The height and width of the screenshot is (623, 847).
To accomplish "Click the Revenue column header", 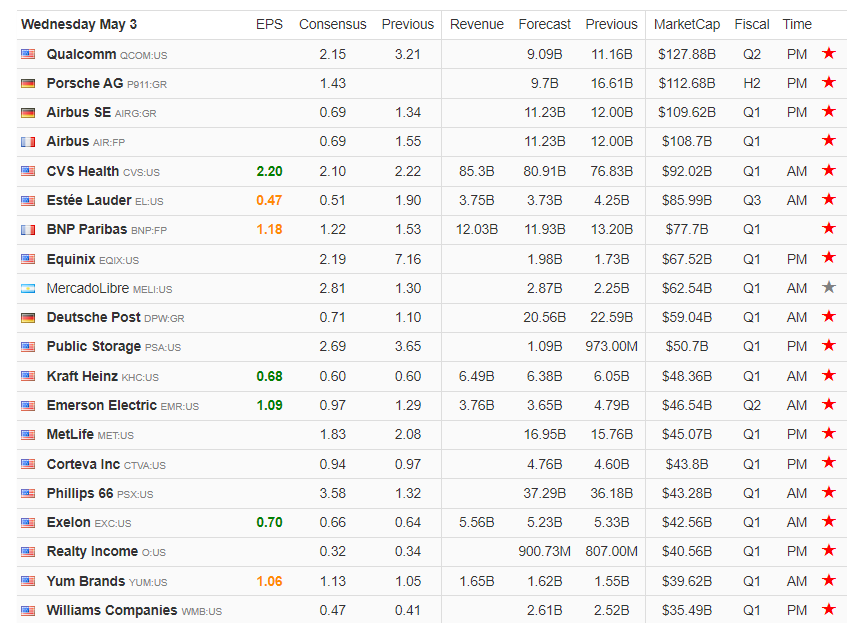I will click(x=476, y=24).
